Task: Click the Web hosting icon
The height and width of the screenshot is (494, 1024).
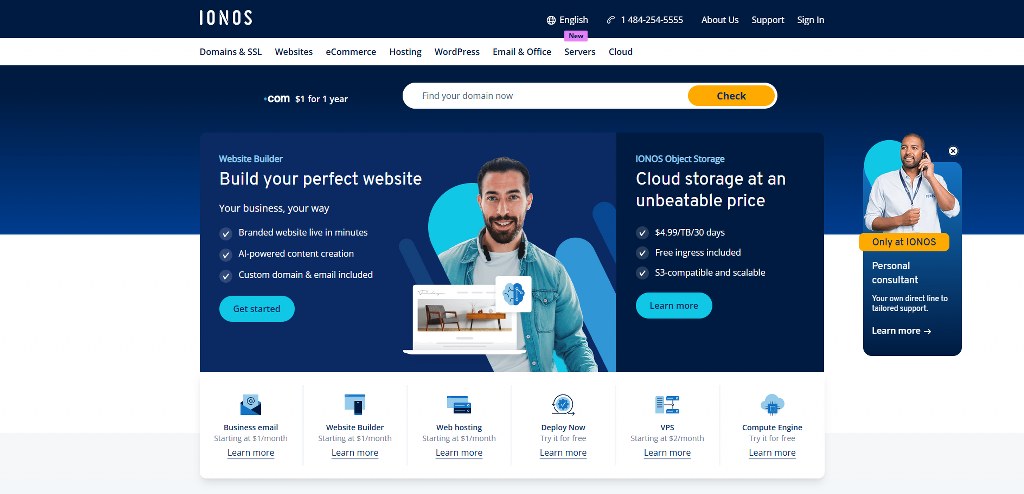Action: click(x=458, y=404)
